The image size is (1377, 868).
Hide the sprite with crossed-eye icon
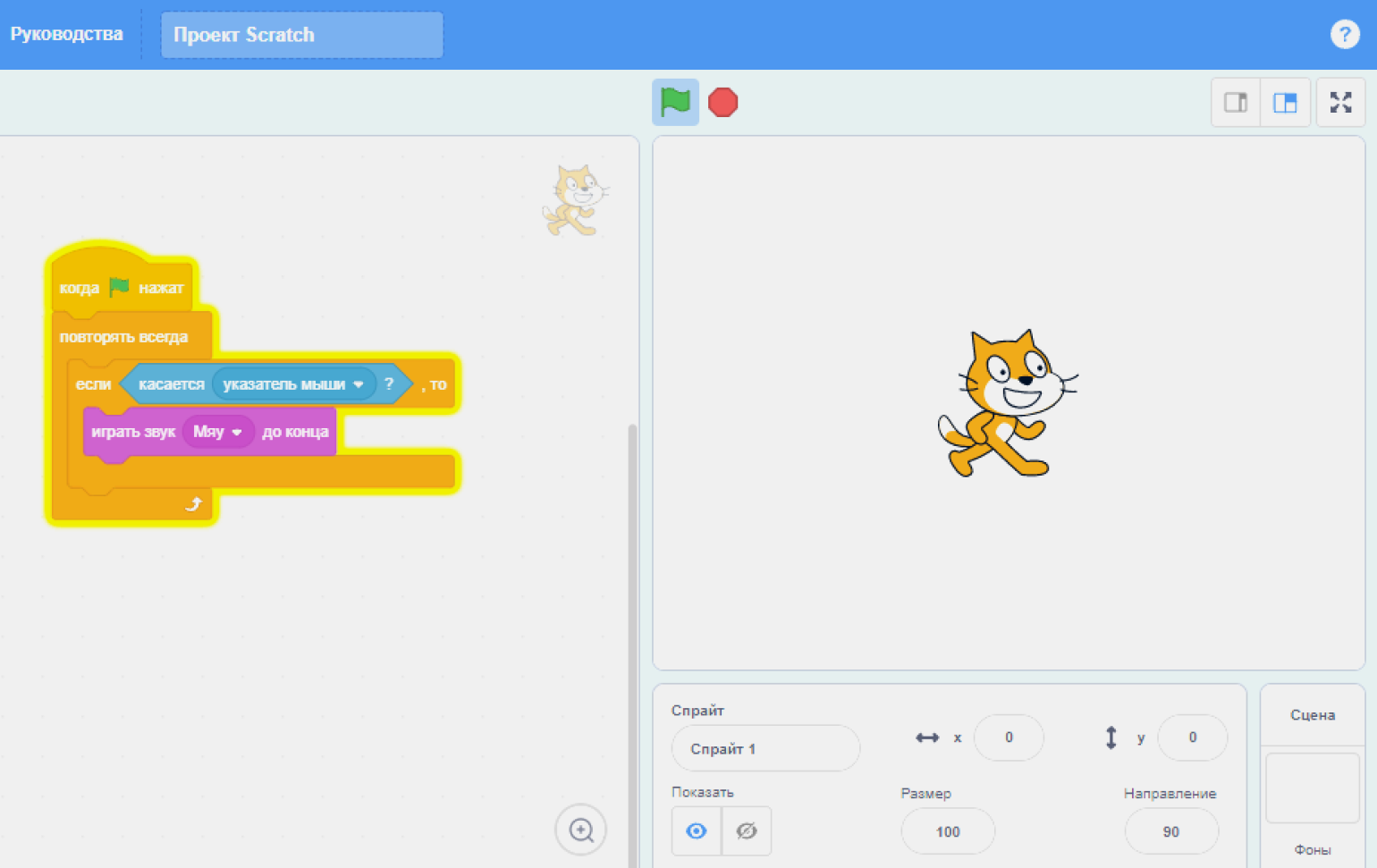point(747,831)
